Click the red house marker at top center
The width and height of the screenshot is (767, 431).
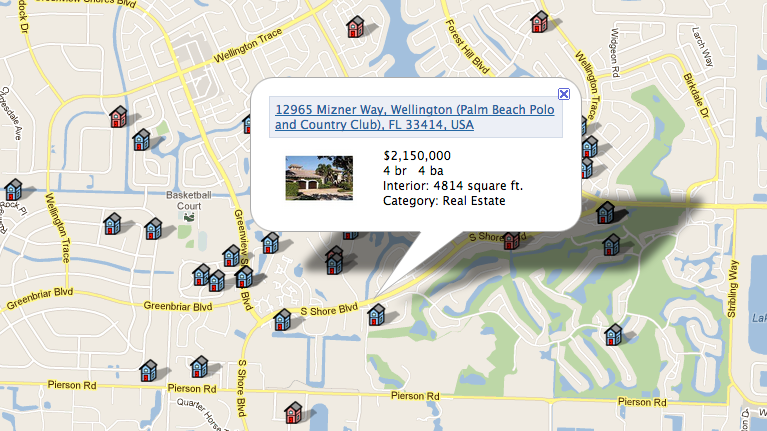[355, 26]
